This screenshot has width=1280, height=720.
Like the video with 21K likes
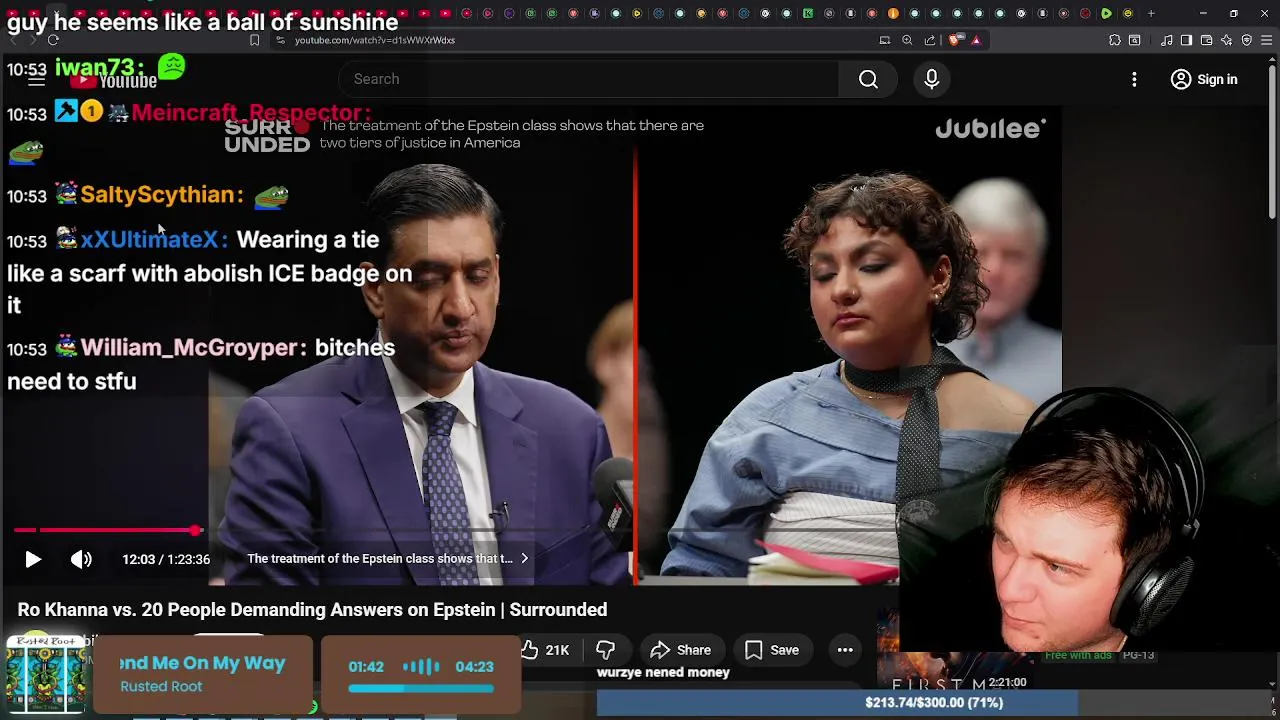click(x=545, y=650)
